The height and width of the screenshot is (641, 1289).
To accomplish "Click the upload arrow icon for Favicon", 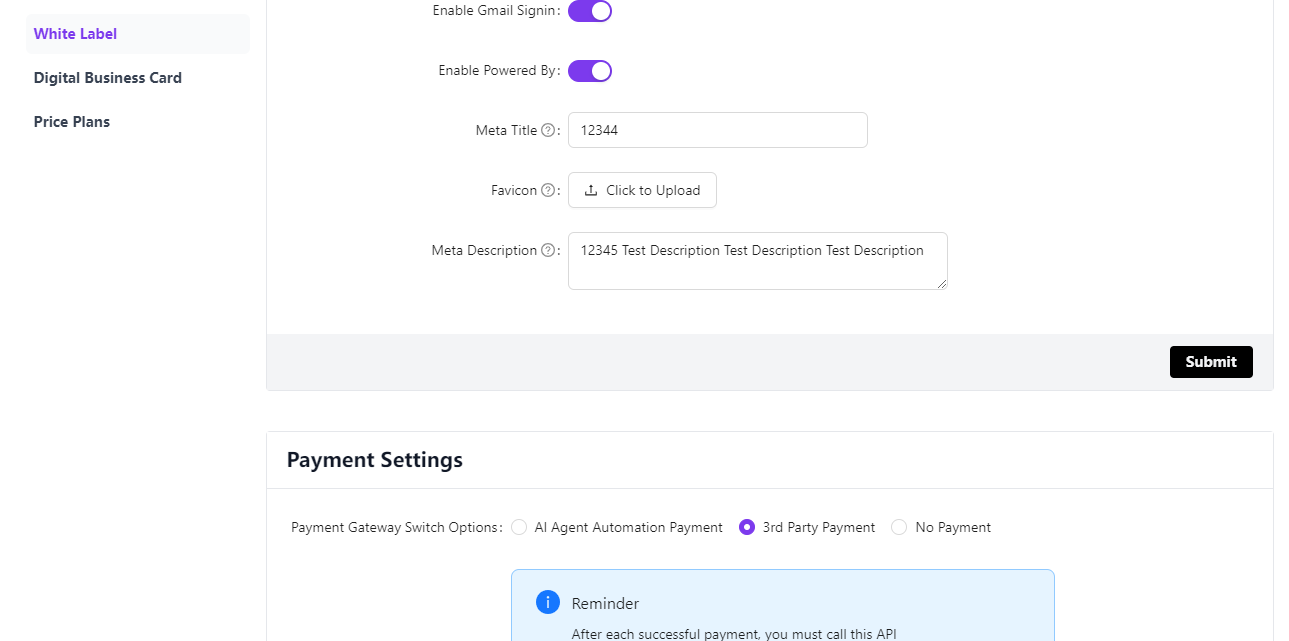I will coord(591,190).
